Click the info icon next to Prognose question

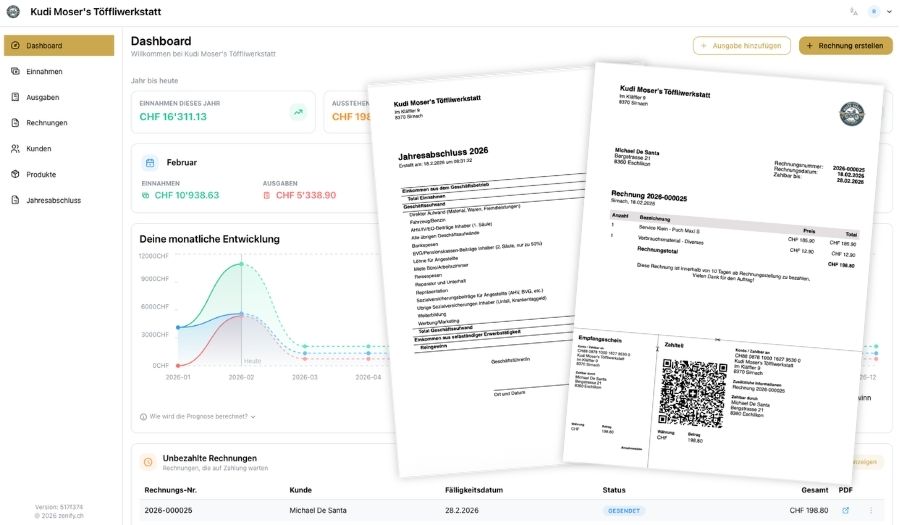143,417
